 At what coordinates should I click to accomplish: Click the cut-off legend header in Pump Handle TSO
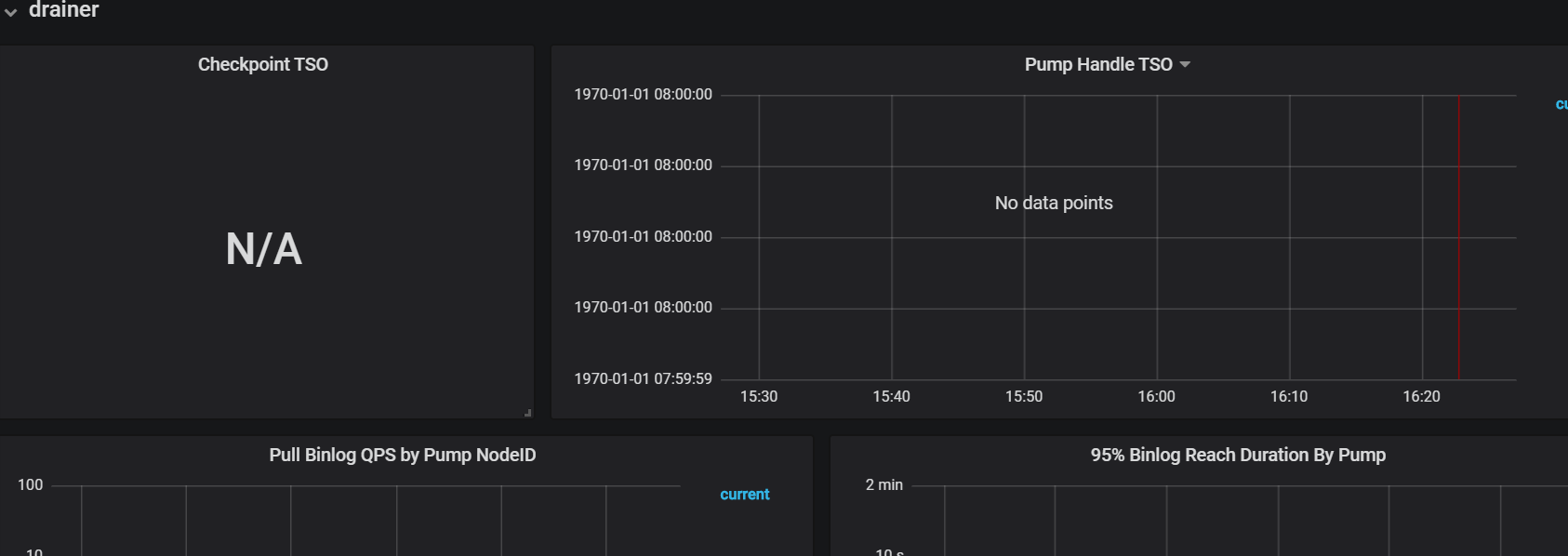click(1561, 104)
